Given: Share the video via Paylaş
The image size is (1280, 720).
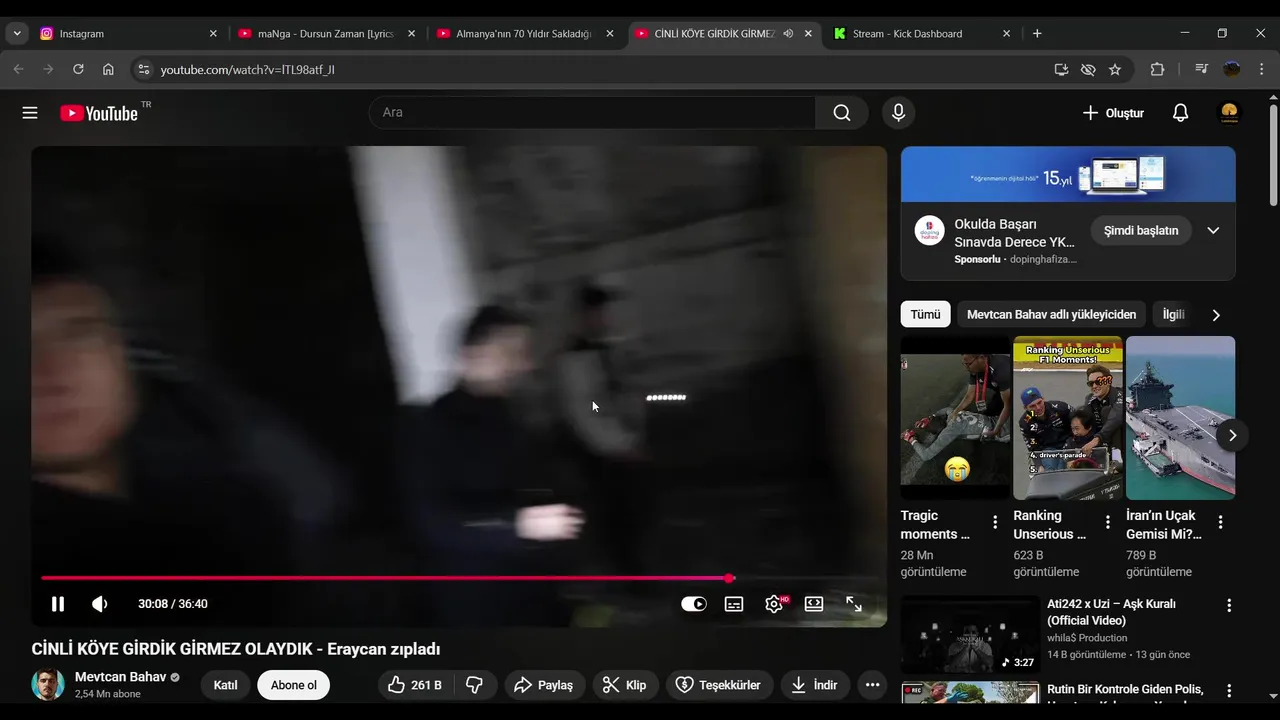Looking at the screenshot, I should [544, 685].
